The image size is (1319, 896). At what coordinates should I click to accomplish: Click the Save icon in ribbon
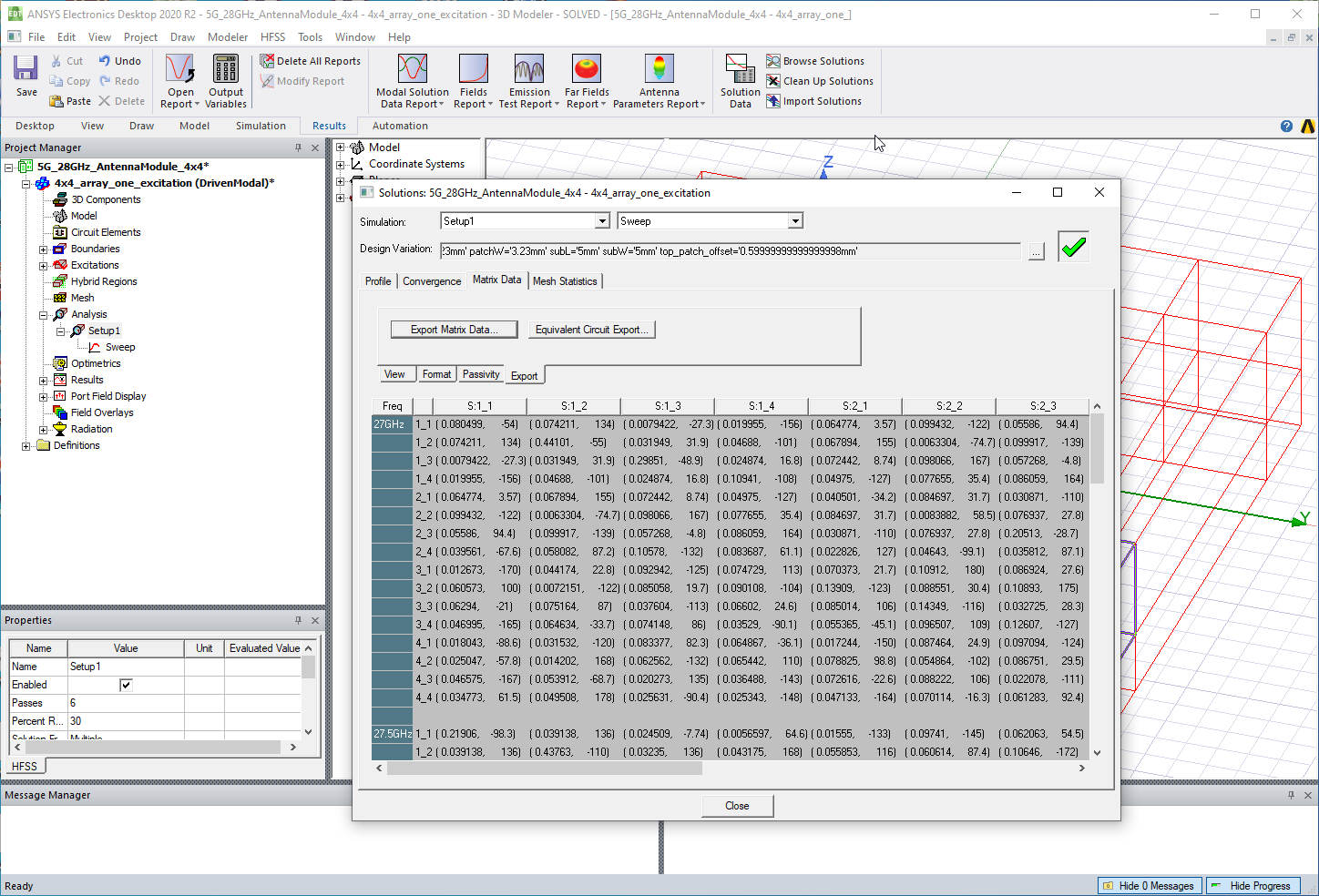tap(26, 68)
